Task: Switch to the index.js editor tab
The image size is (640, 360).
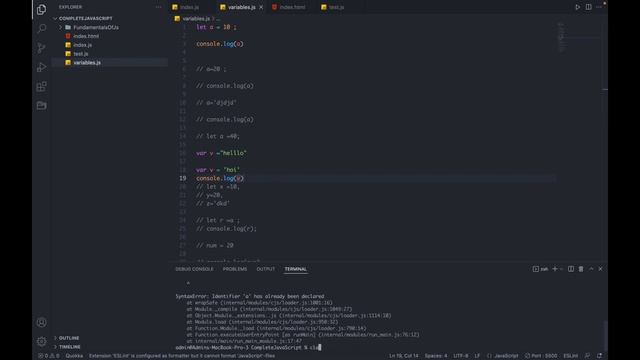Action: (189, 7)
